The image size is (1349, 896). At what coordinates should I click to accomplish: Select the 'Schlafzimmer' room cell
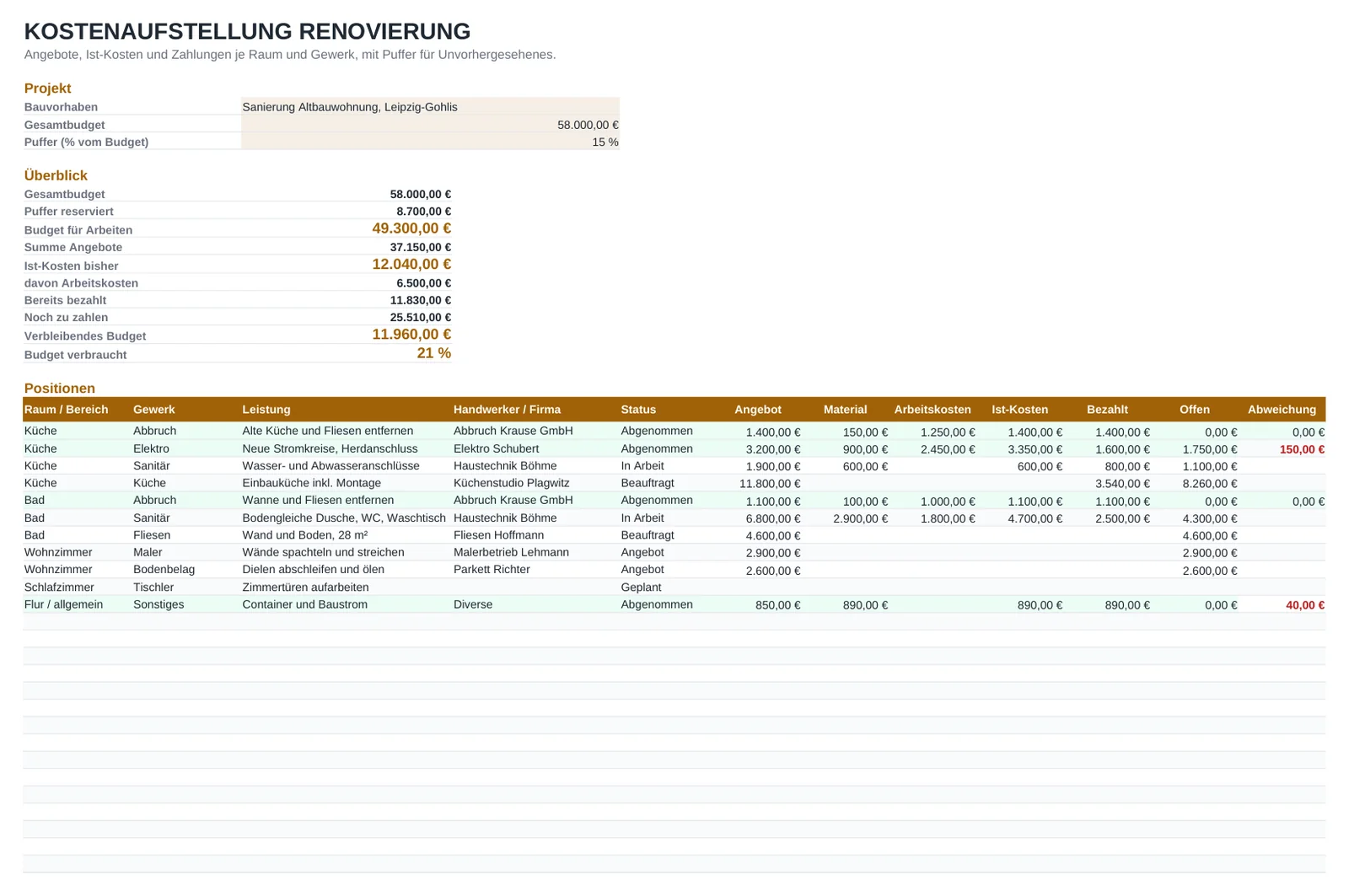59,587
